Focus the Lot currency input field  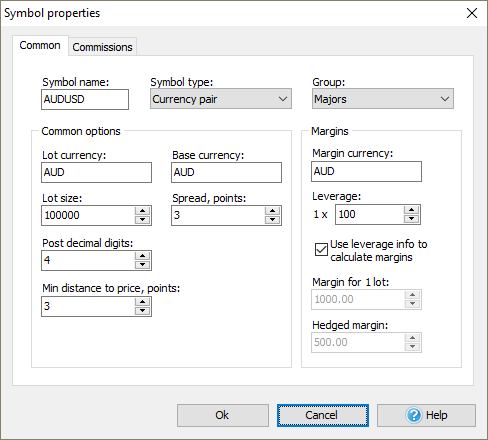pyautogui.click(x=96, y=172)
